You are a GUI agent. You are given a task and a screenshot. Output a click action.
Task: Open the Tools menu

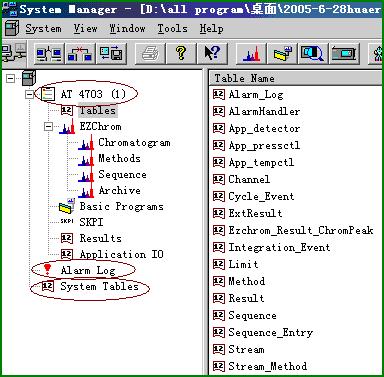point(172,29)
